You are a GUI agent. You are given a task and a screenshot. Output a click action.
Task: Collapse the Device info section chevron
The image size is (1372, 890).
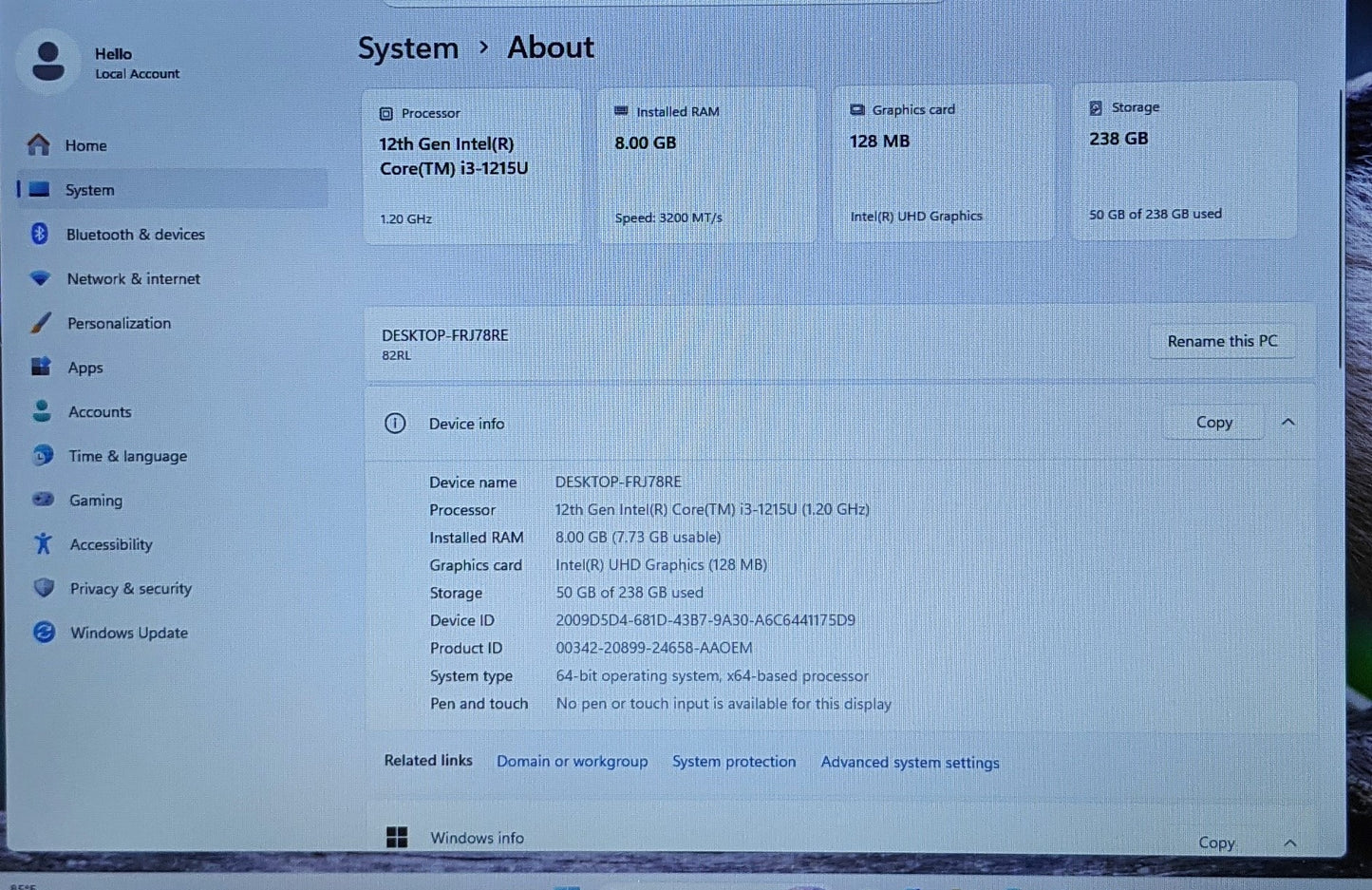[x=1288, y=422]
